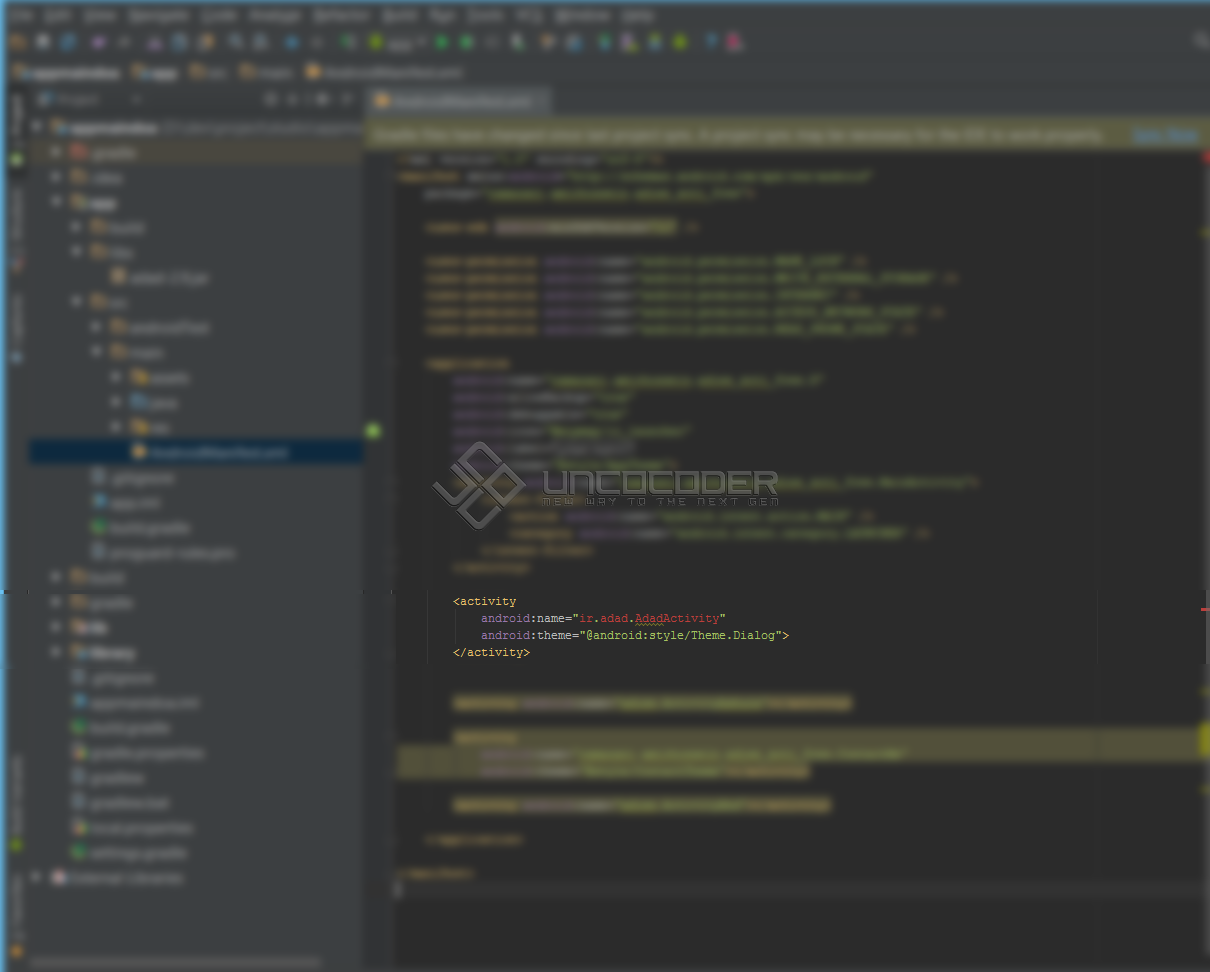Select local.properties in the project tree

click(x=131, y=828)
